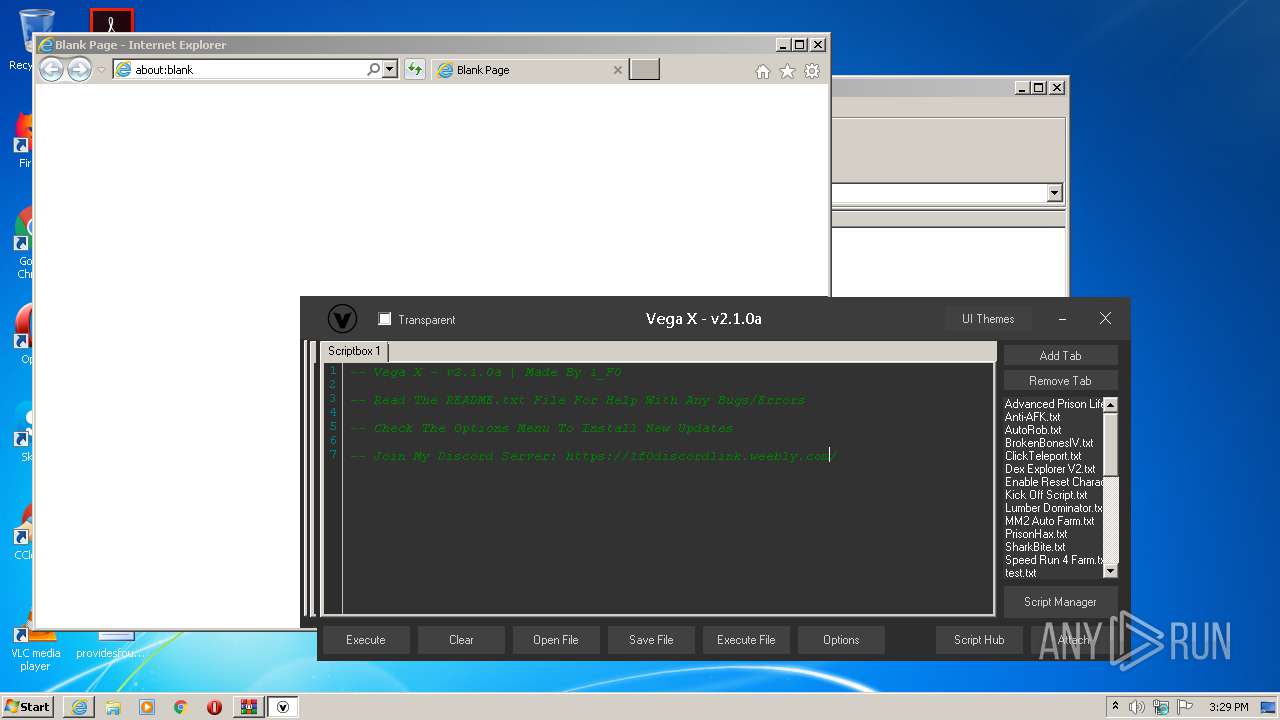The width and height of the screenshot is (1280, 720).
Task: Select BrokenBonesIV.txt script
Action: click(1049, 443)
